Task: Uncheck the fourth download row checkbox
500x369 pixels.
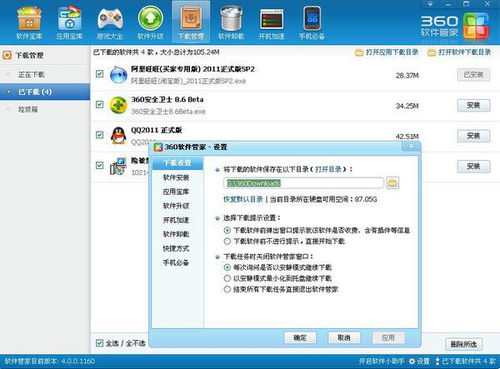Action: pos(99,165)
